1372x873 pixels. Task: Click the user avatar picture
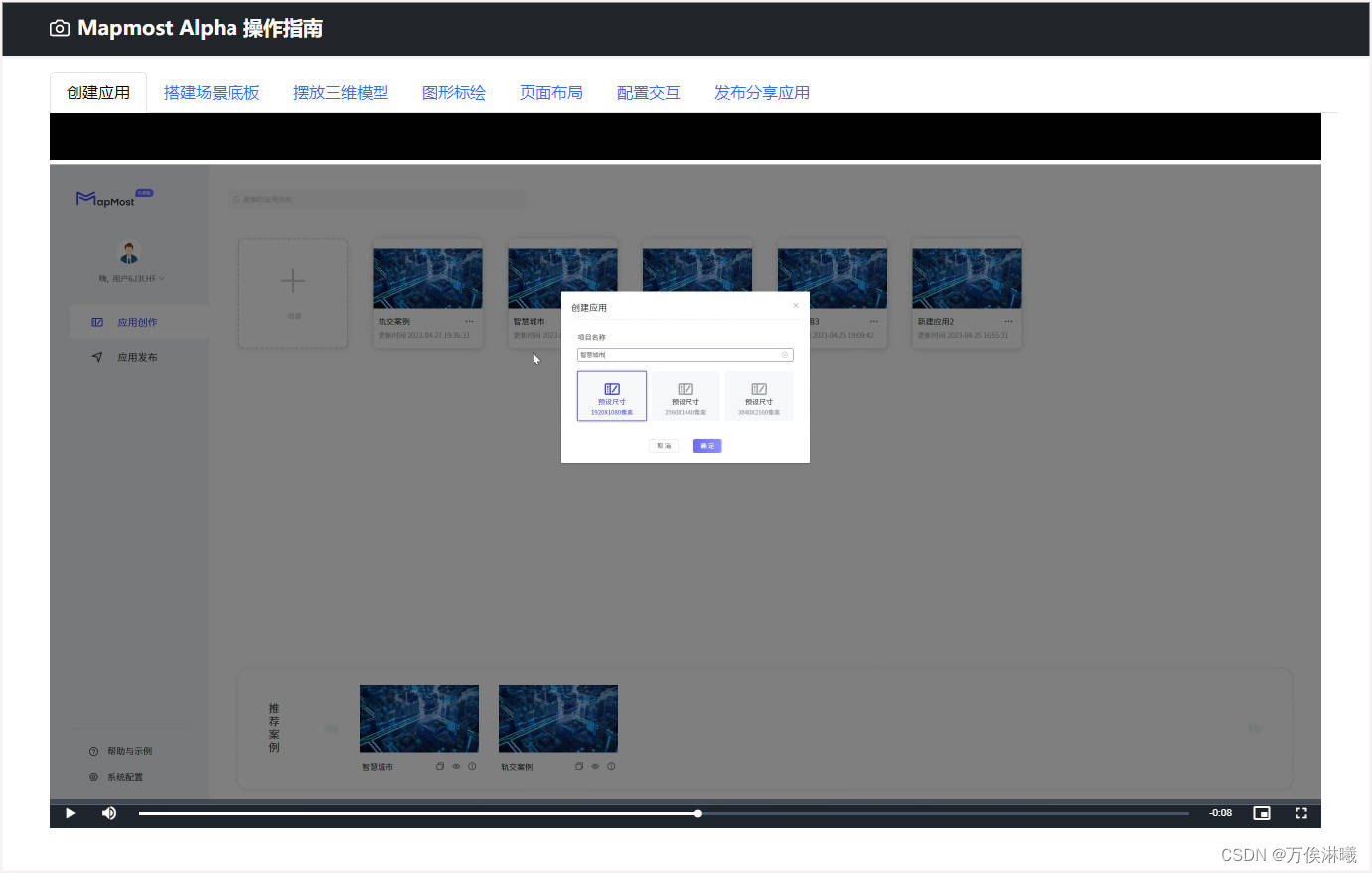pos(129,252)
